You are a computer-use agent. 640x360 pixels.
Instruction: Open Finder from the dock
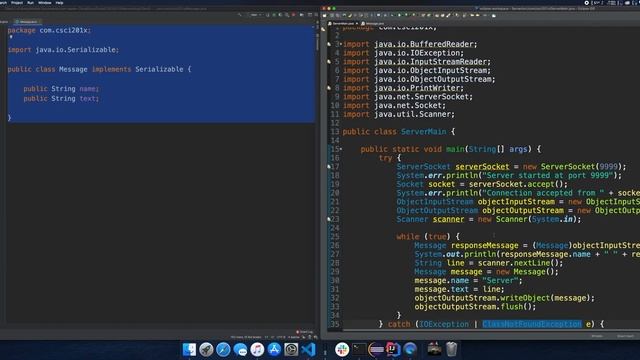click(189, 349)
